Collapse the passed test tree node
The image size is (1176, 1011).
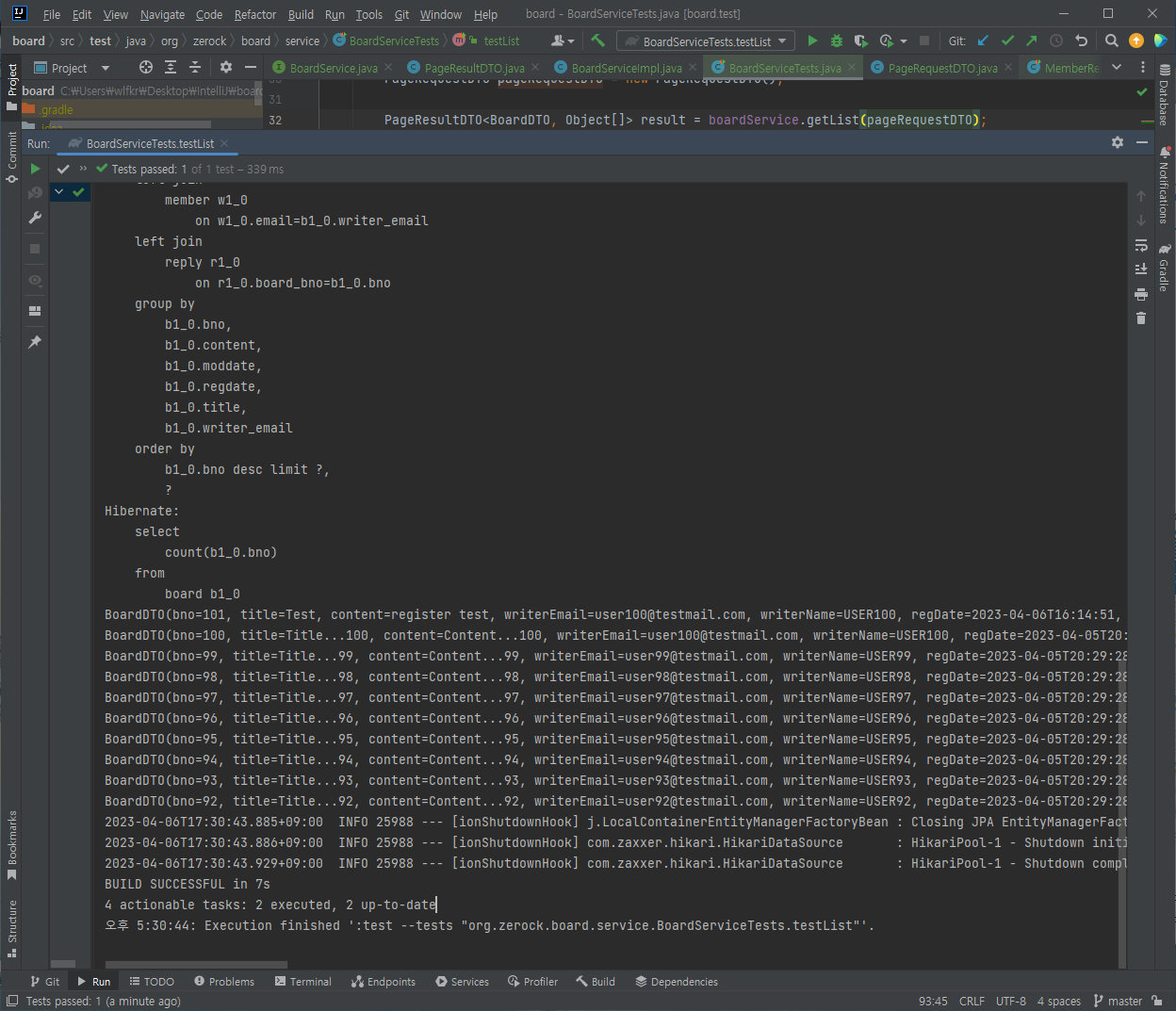58,191
